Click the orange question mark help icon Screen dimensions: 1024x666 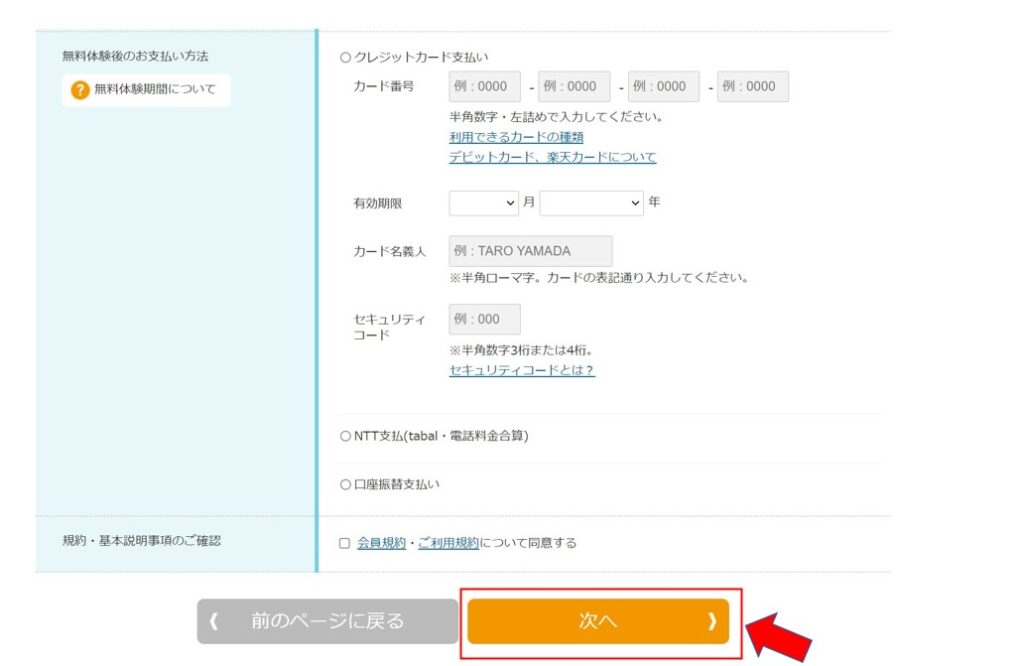coord(80,91)
